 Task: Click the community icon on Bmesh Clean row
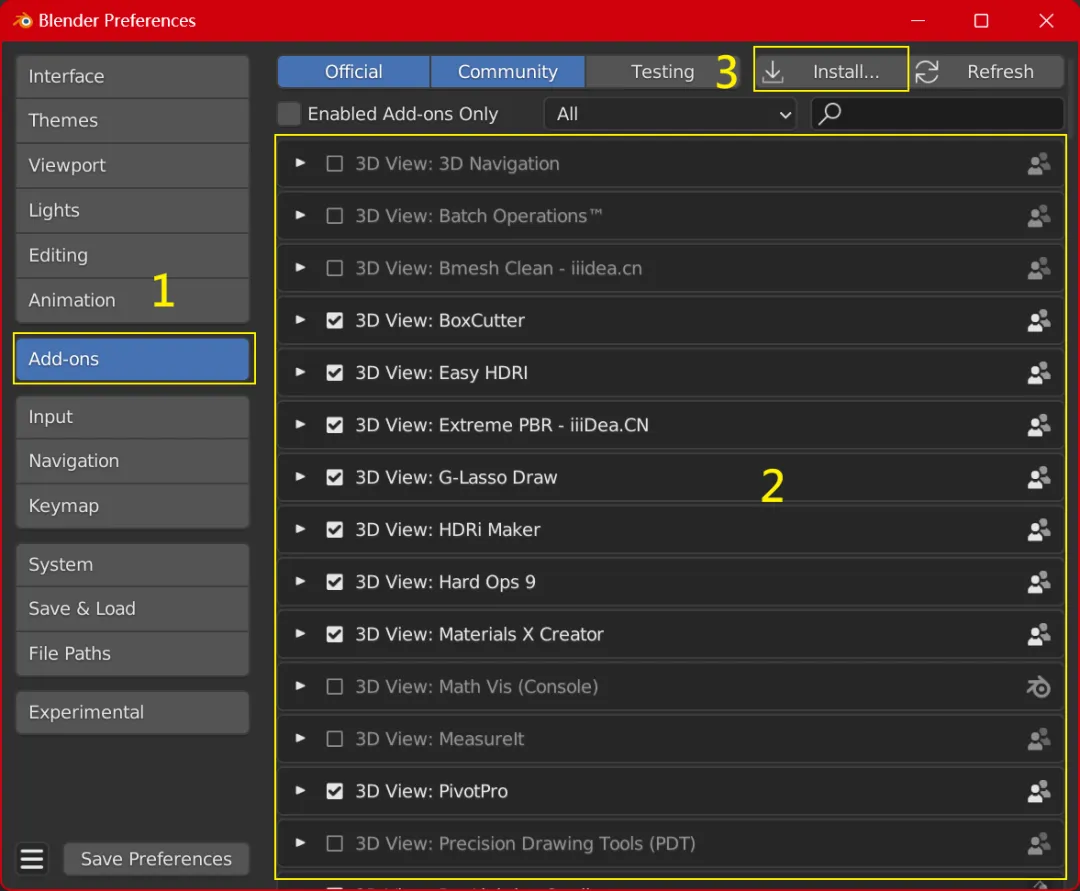pyautogui.click(x=1039, y=269)
